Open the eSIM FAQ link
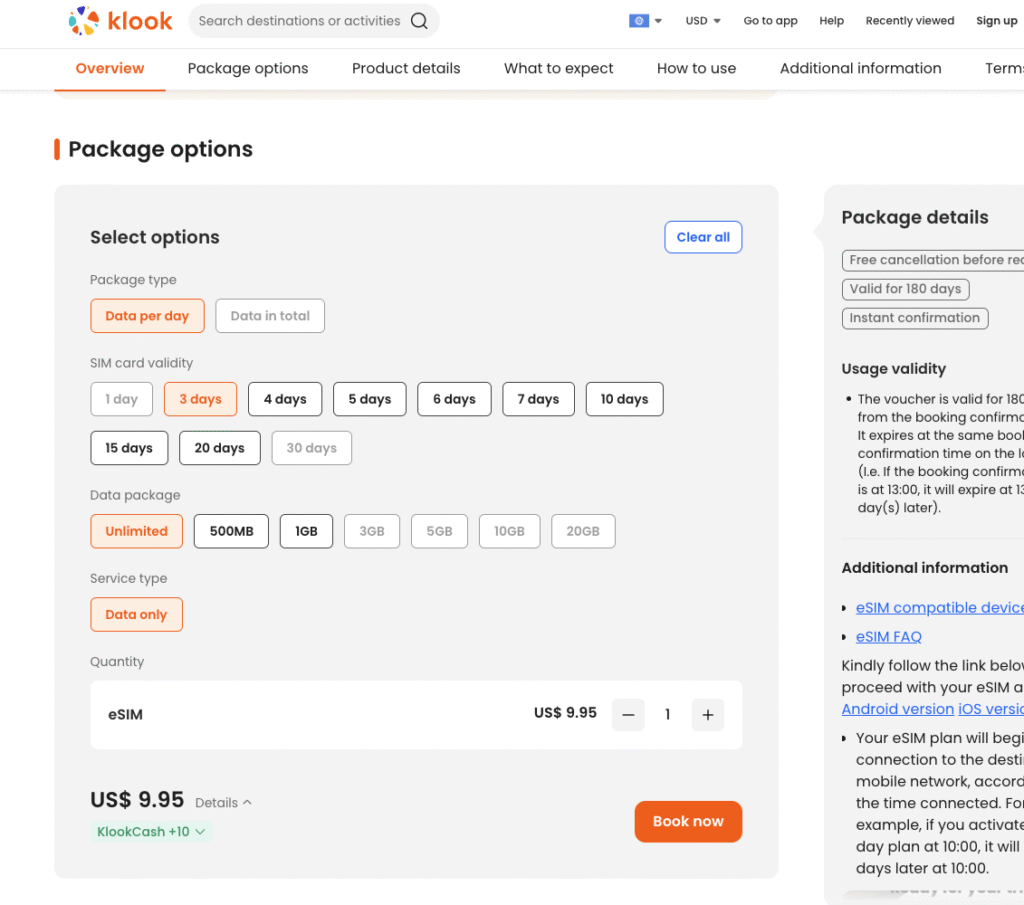Image resolution: width=1024 pixels, height=905 pixels. pyautogui.click(x=888, y=636)
